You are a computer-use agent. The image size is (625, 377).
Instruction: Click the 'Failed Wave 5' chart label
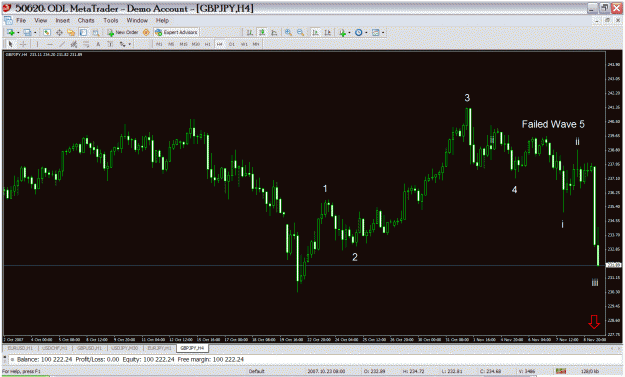[553, 124]
